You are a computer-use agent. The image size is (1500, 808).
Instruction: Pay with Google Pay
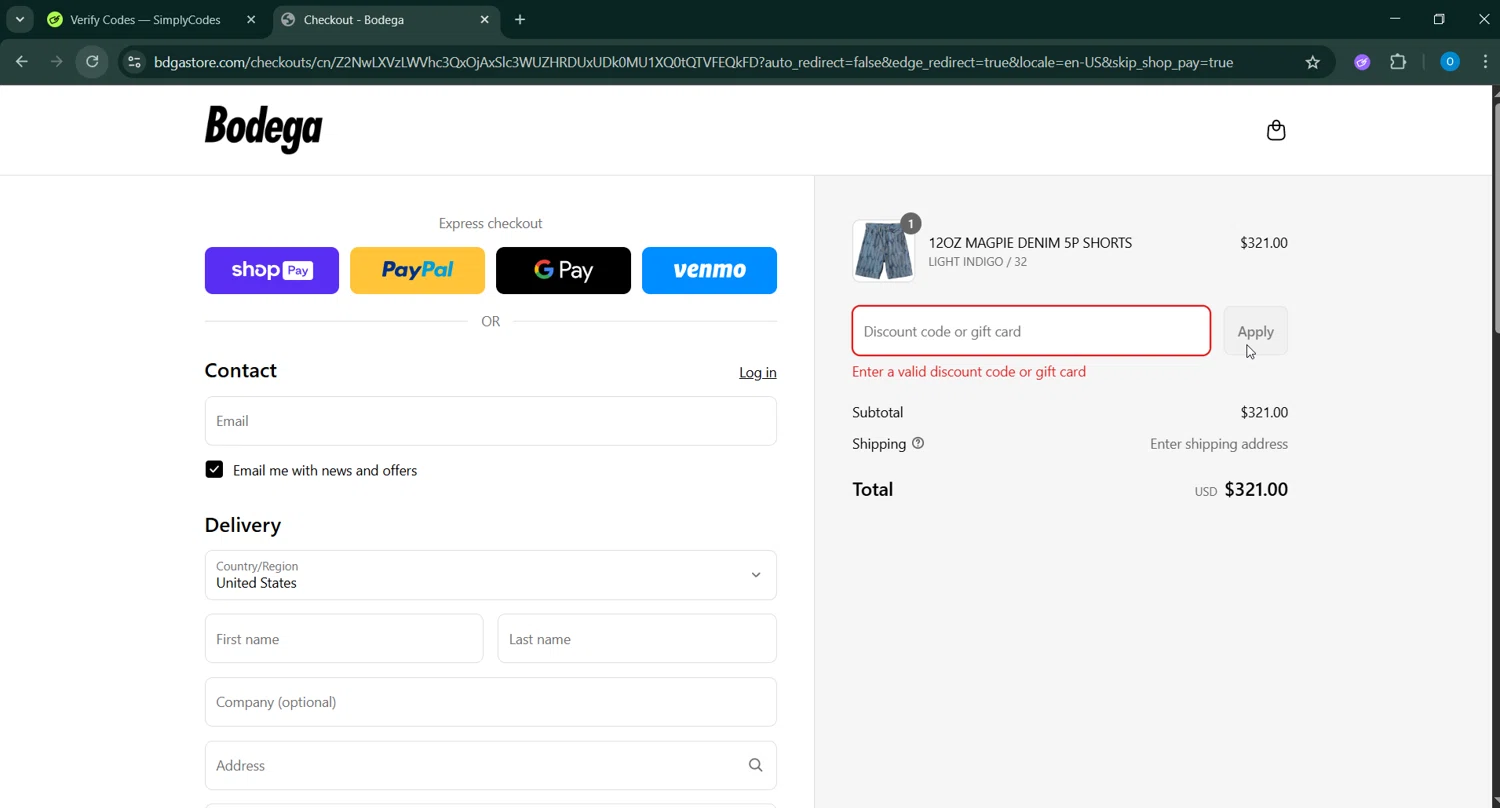click(x=563, y=270)
